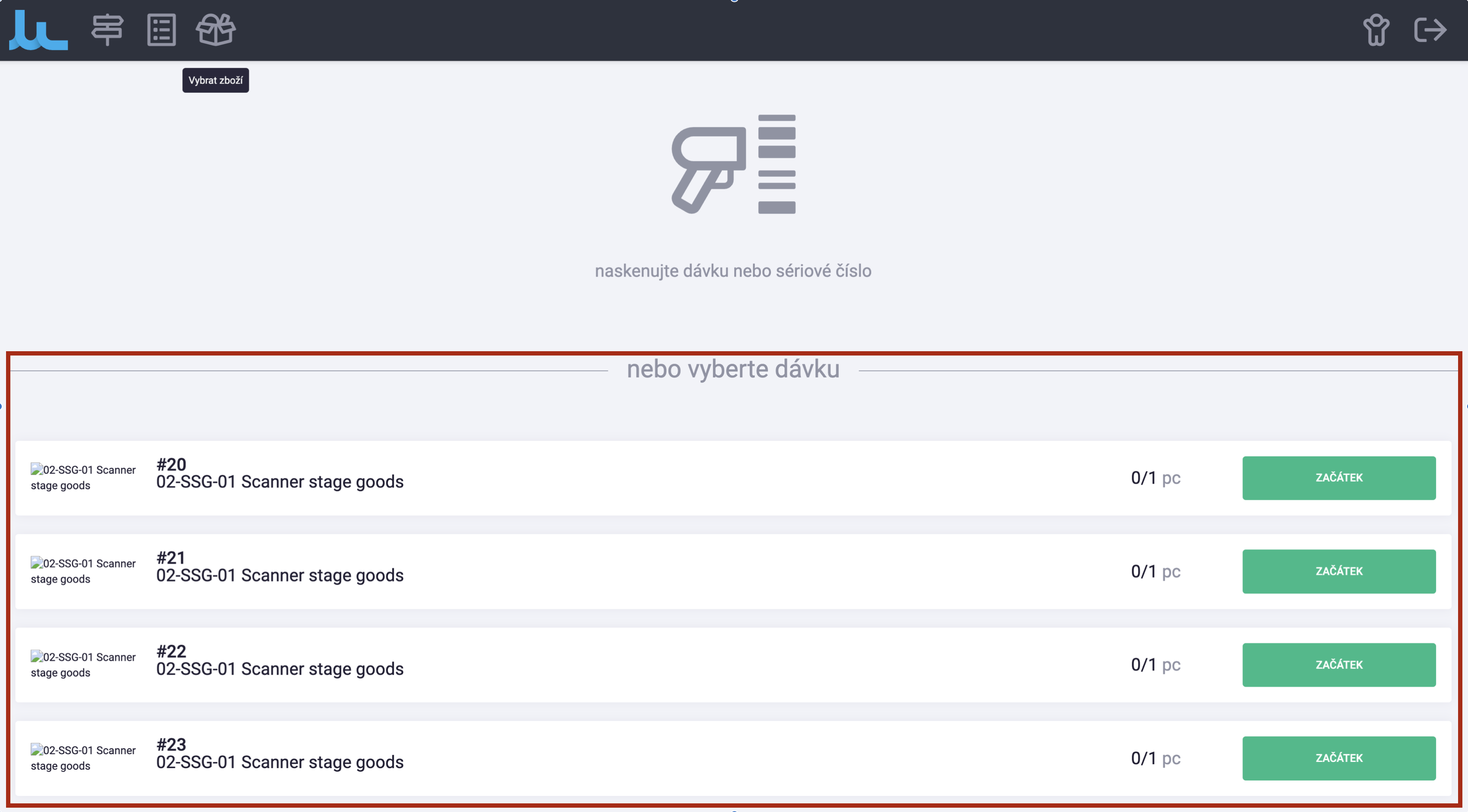Click the "nebo vyberte dávku" heading
1468x812 pixels.
(x=733, y=369)
